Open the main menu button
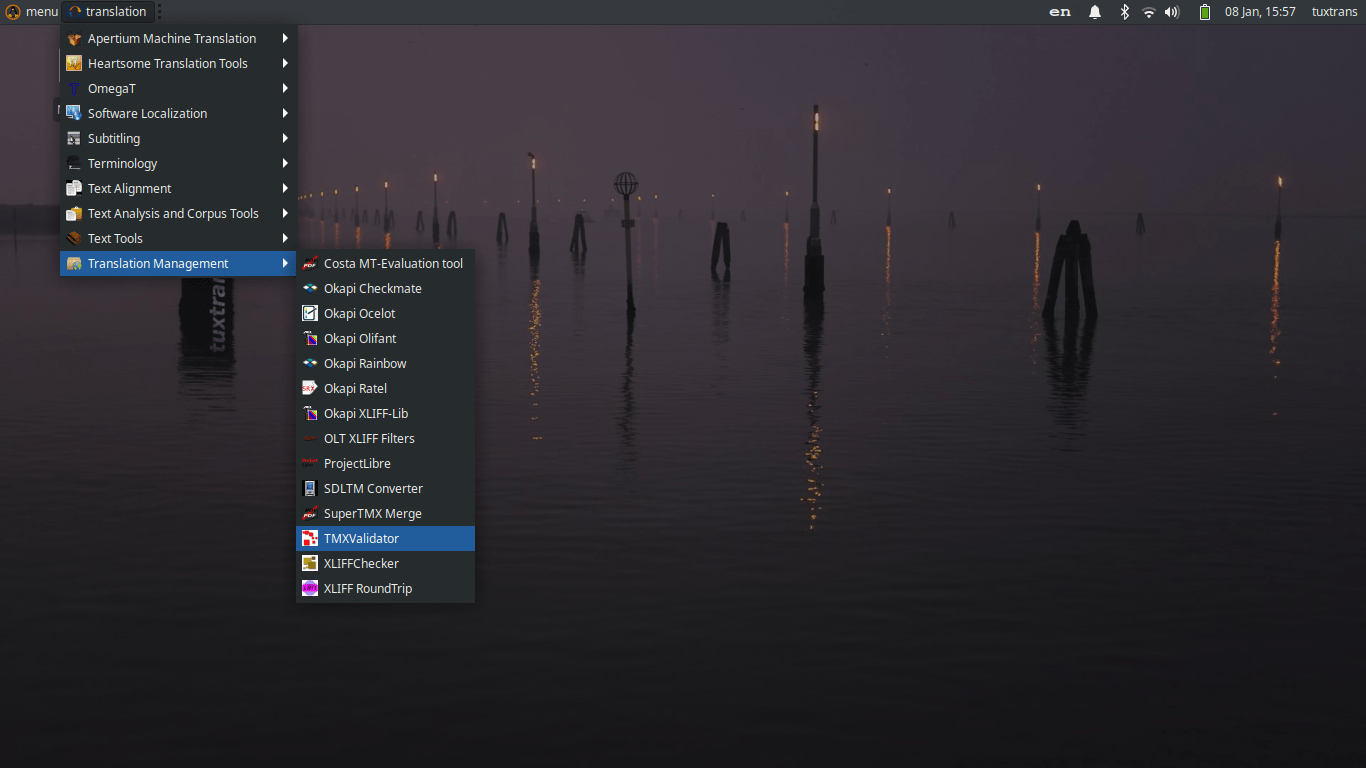1366x768 pixels. (x=31, y=12)
